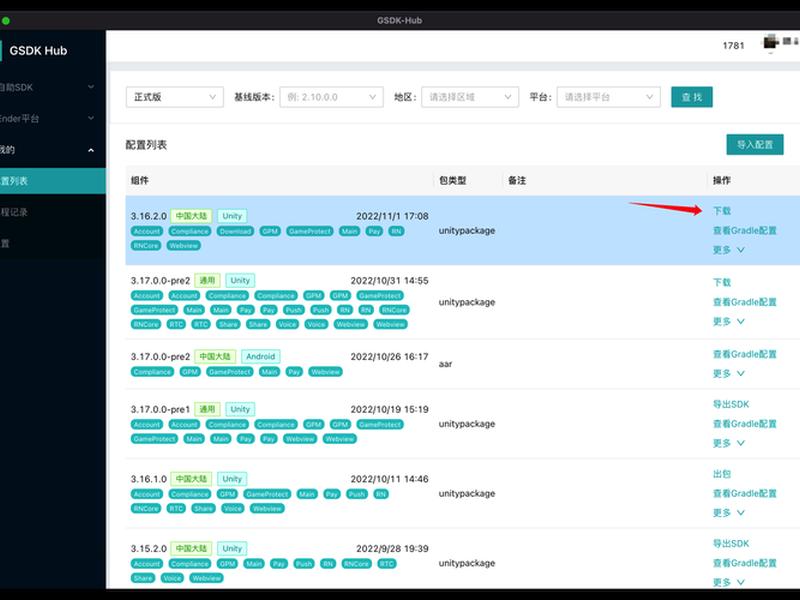800x600 pixels.
Task: View Gradle config for 3.17.0.0-pre2 Unity row
Action: pyautogui.click(x=744, y=302)
